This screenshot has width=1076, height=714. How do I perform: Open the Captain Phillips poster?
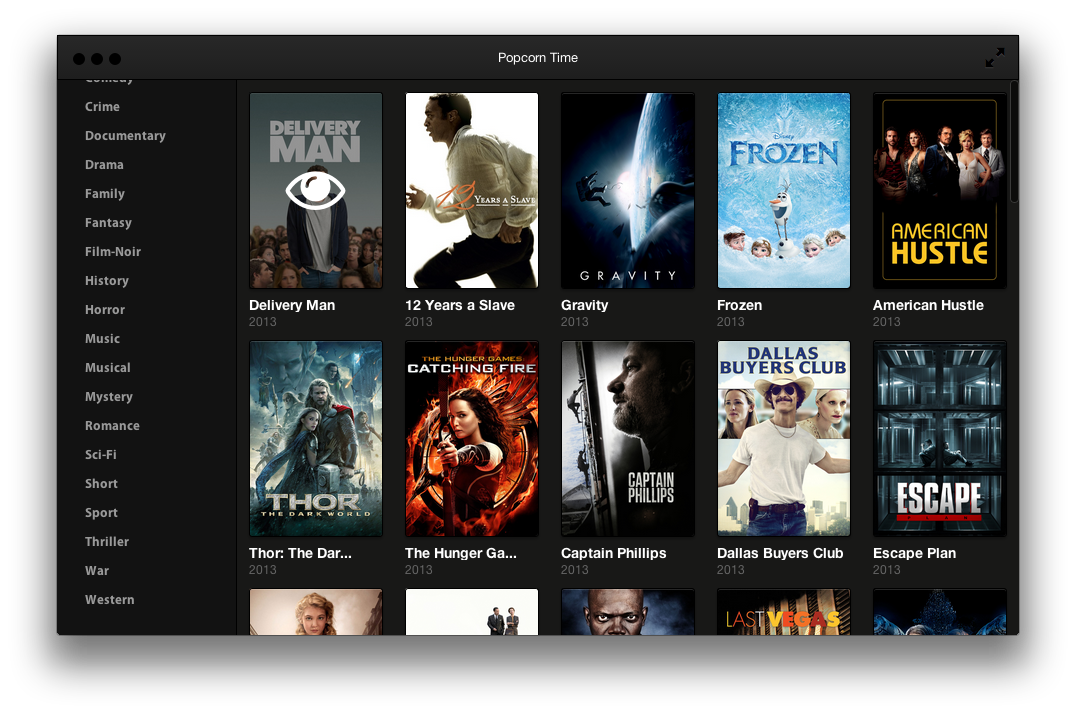(x=628, y=439)
